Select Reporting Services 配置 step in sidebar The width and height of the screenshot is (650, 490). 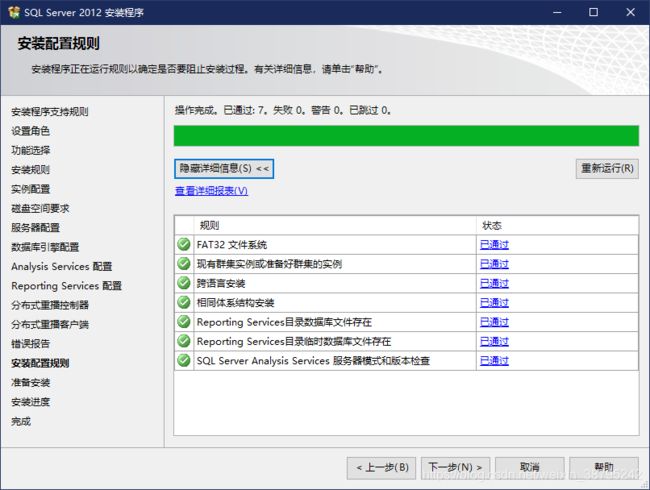pyautogui.click(x=66, y=286)
